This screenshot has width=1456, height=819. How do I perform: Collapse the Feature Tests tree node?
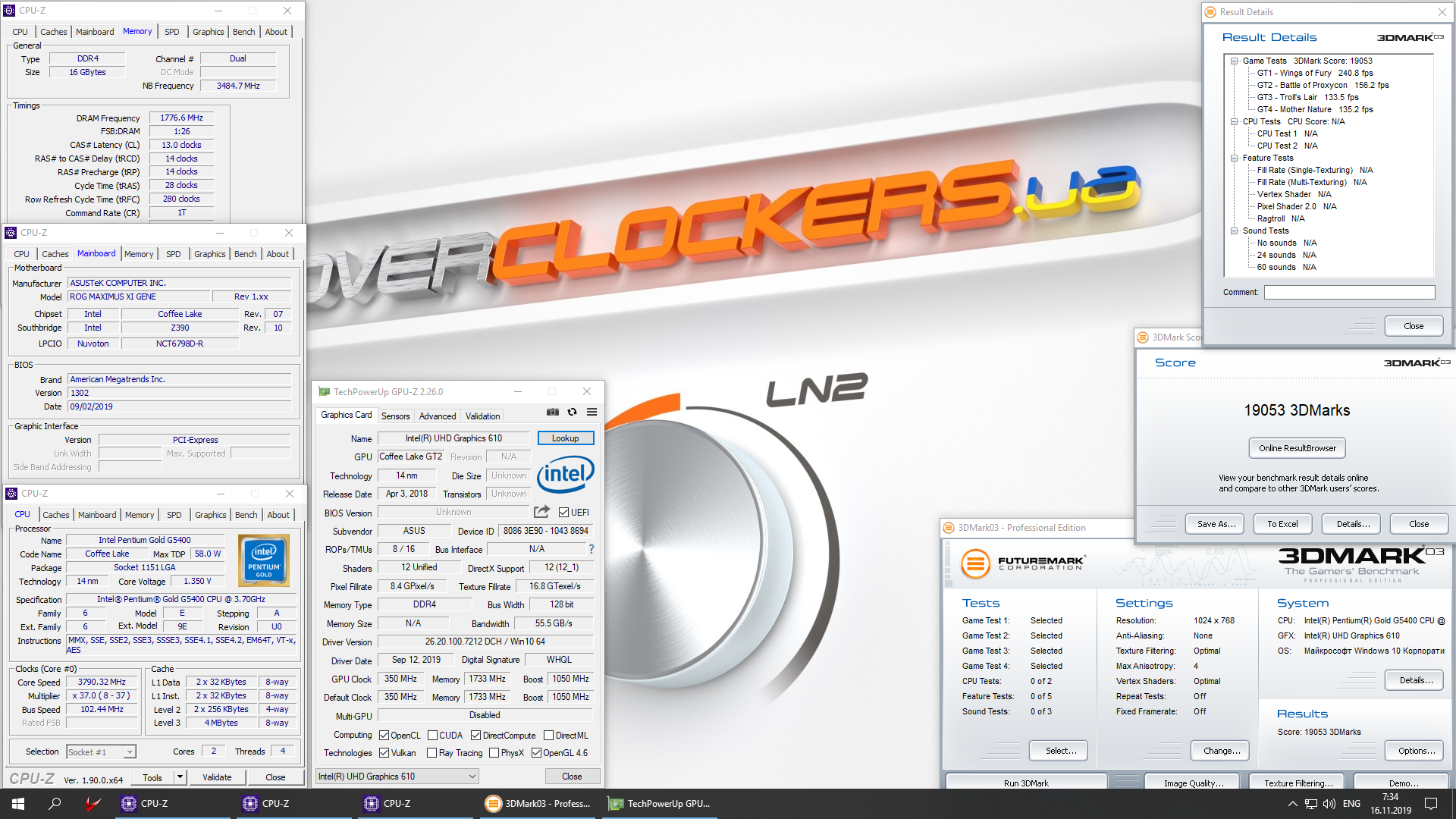(x=1234, y=158)
